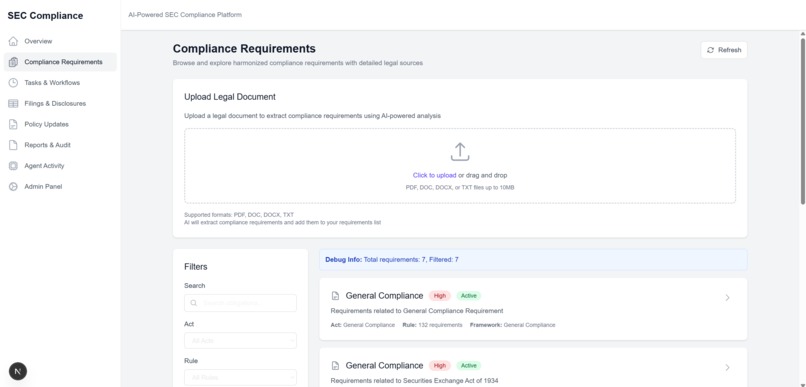Click document icon of 132 requirements card
The height and width of the screenshot is (387, 806).
pyautogui.click(x=335, y=296)
